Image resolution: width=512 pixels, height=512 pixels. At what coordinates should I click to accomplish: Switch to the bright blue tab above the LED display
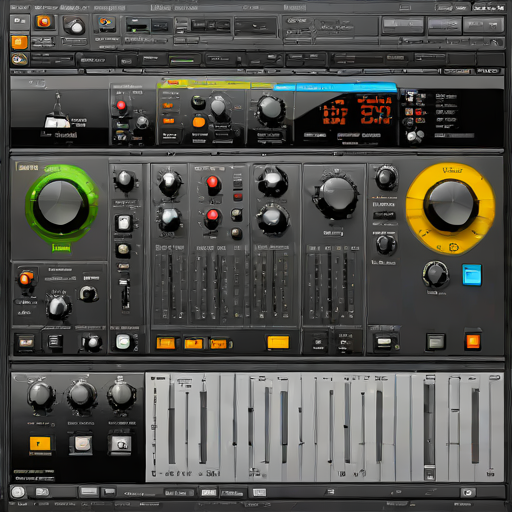pyautogui.click(x=335, y=87)
